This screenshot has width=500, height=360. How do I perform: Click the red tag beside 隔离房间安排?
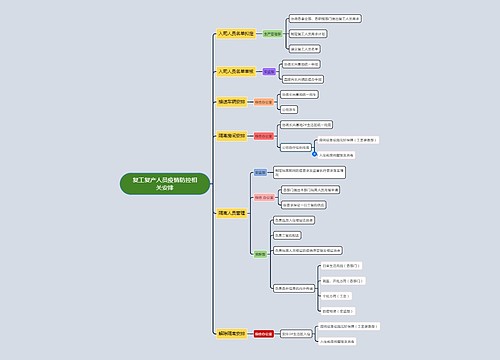tap(264, 136)
